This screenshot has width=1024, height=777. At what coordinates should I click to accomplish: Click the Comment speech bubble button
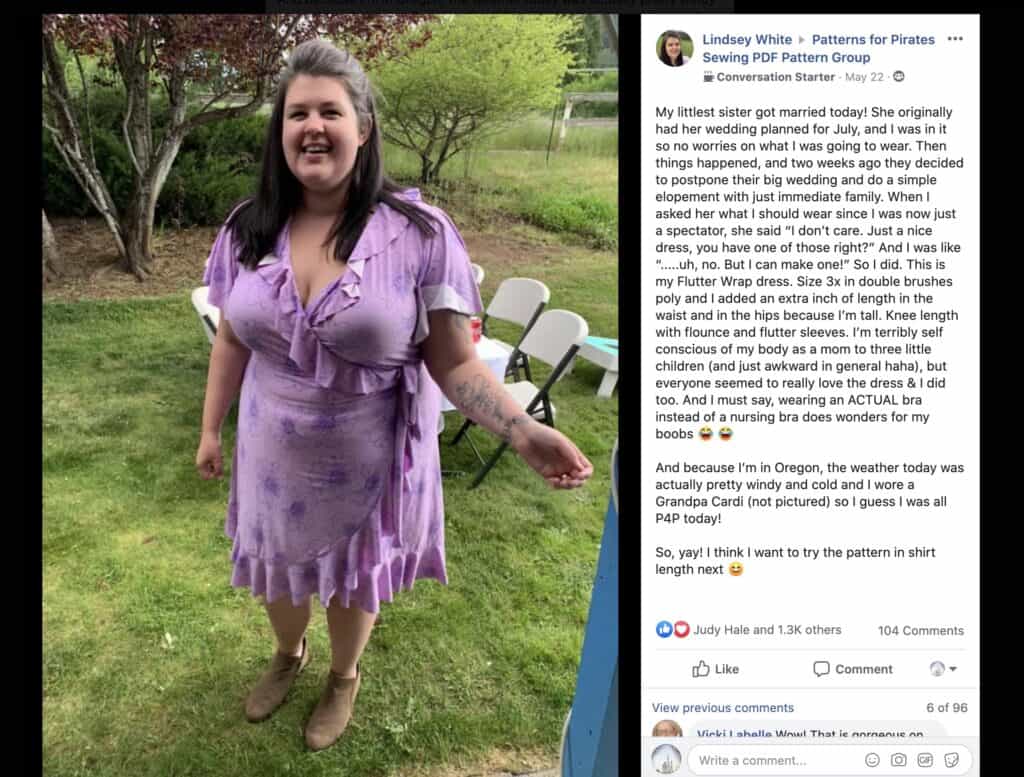(x=852, y=669)
